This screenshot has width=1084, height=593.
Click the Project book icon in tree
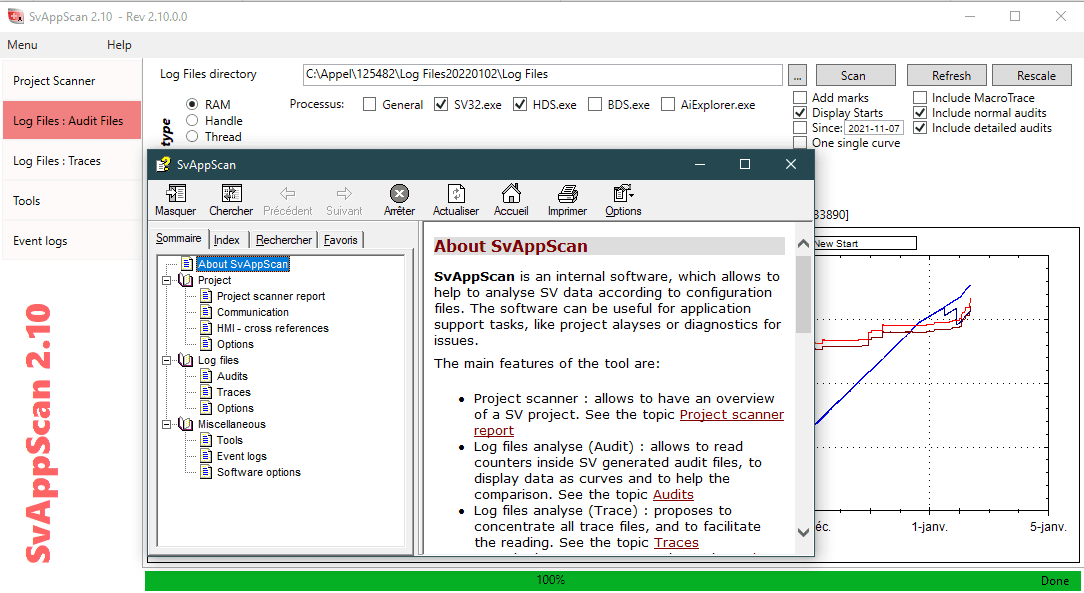185,280
